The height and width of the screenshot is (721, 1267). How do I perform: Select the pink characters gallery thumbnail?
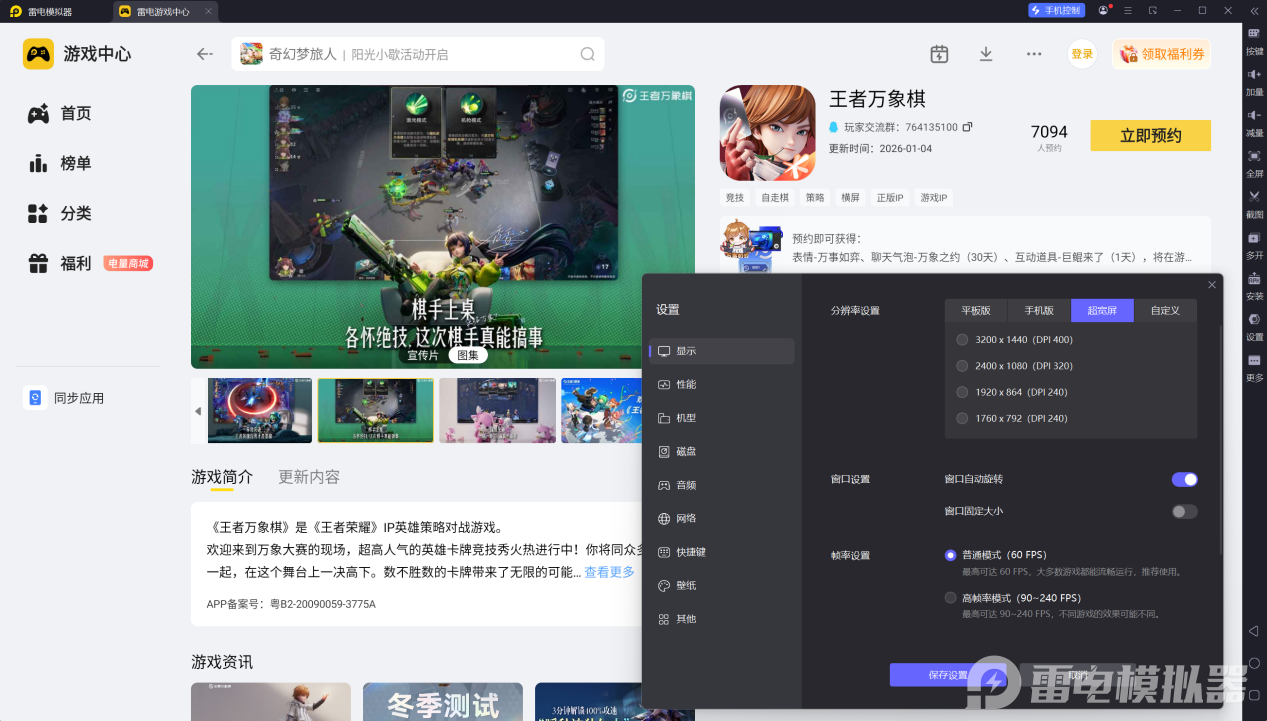coord(497,410)
